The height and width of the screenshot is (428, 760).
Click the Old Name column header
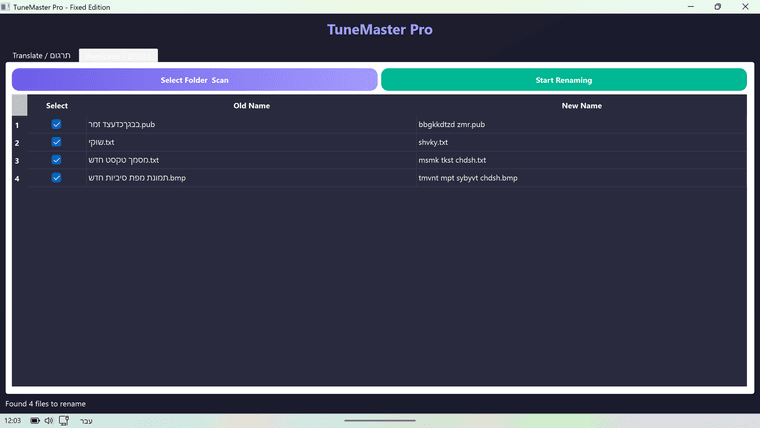pos(251,105)
